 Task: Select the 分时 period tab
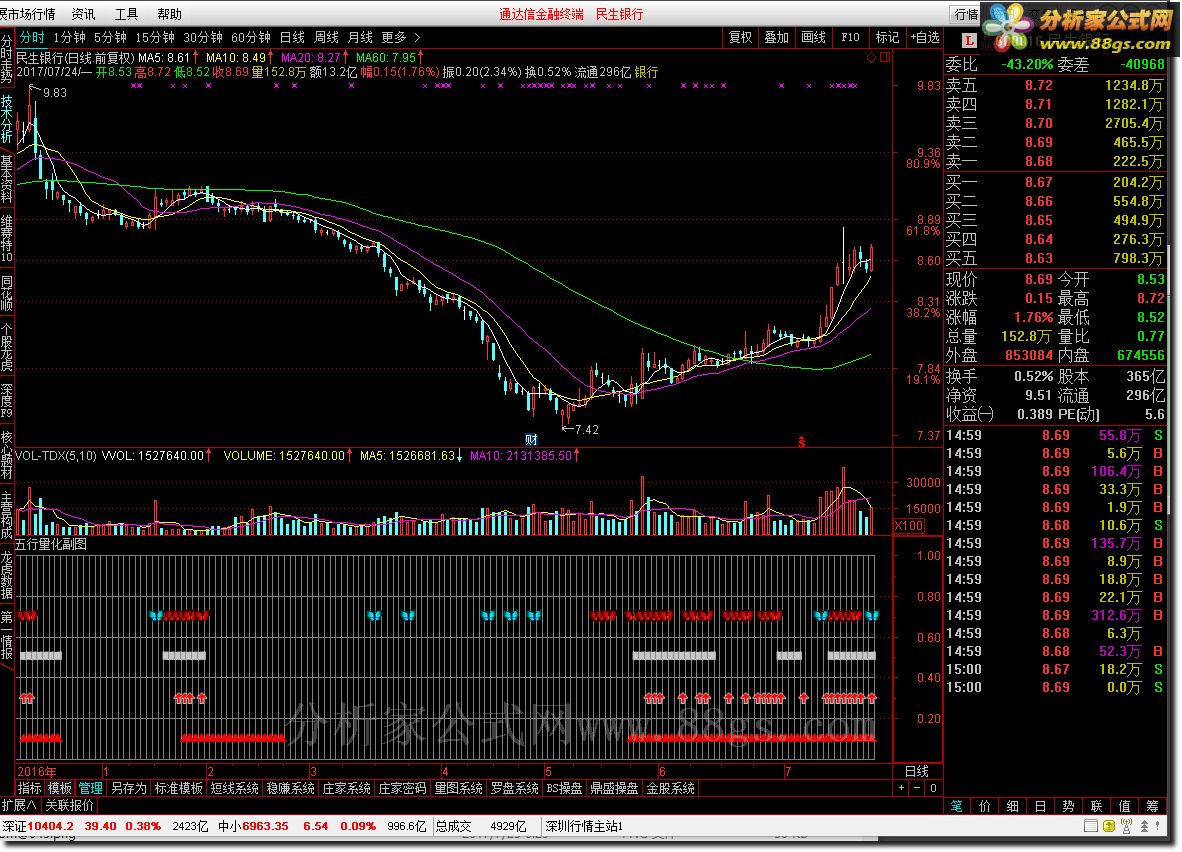(32, 37)
